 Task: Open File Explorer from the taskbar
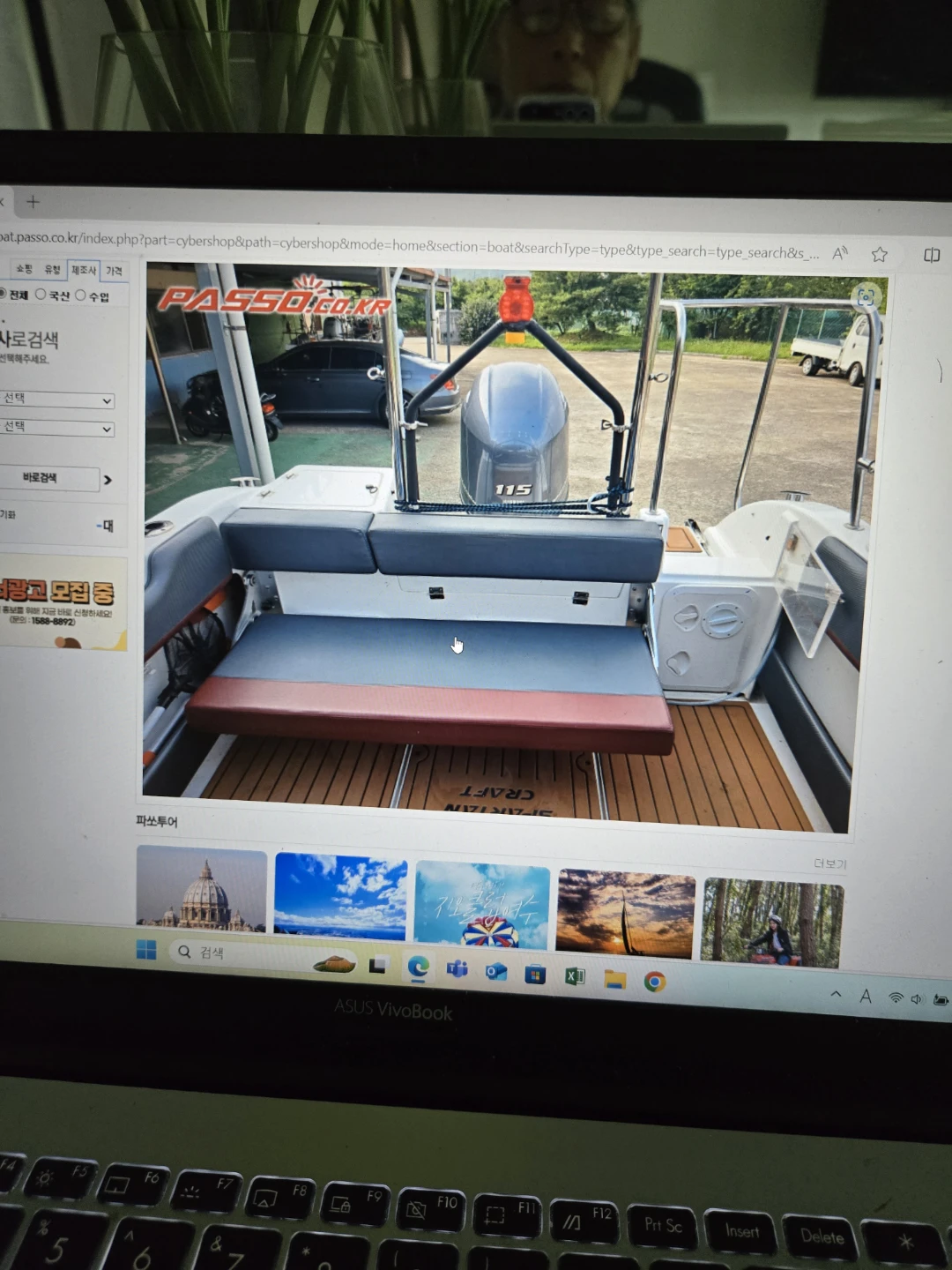(614, 978)
